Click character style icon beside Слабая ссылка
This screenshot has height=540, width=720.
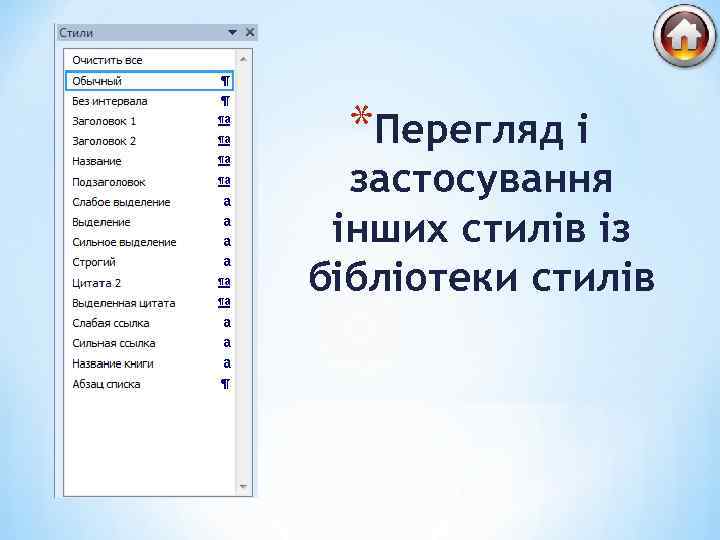[x=227, y=323]
